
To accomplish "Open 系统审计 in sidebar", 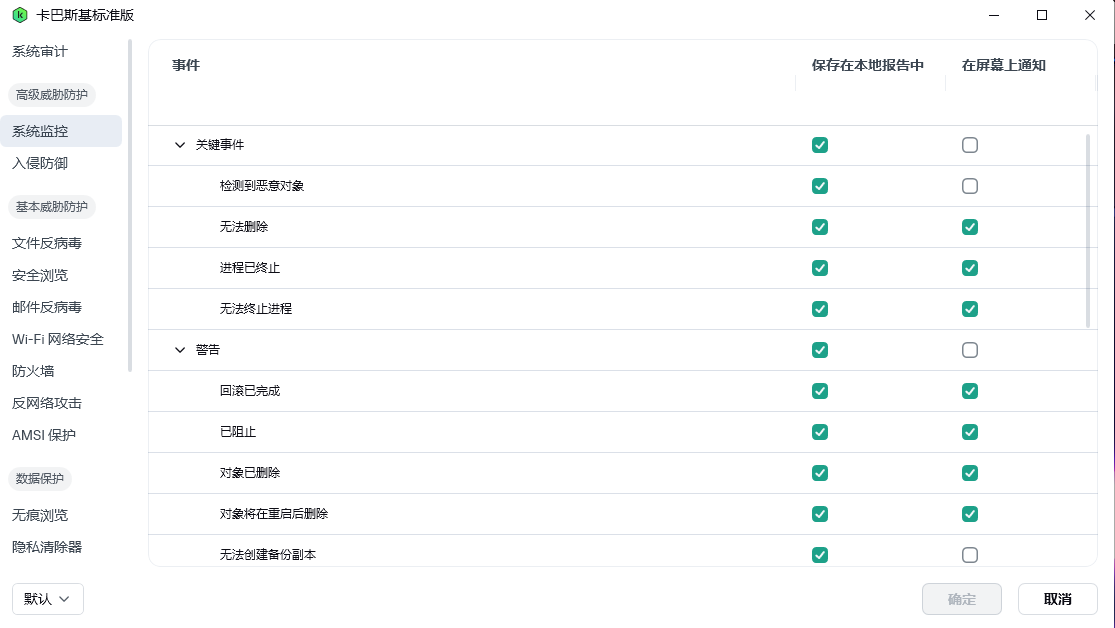I will point(40,51).
